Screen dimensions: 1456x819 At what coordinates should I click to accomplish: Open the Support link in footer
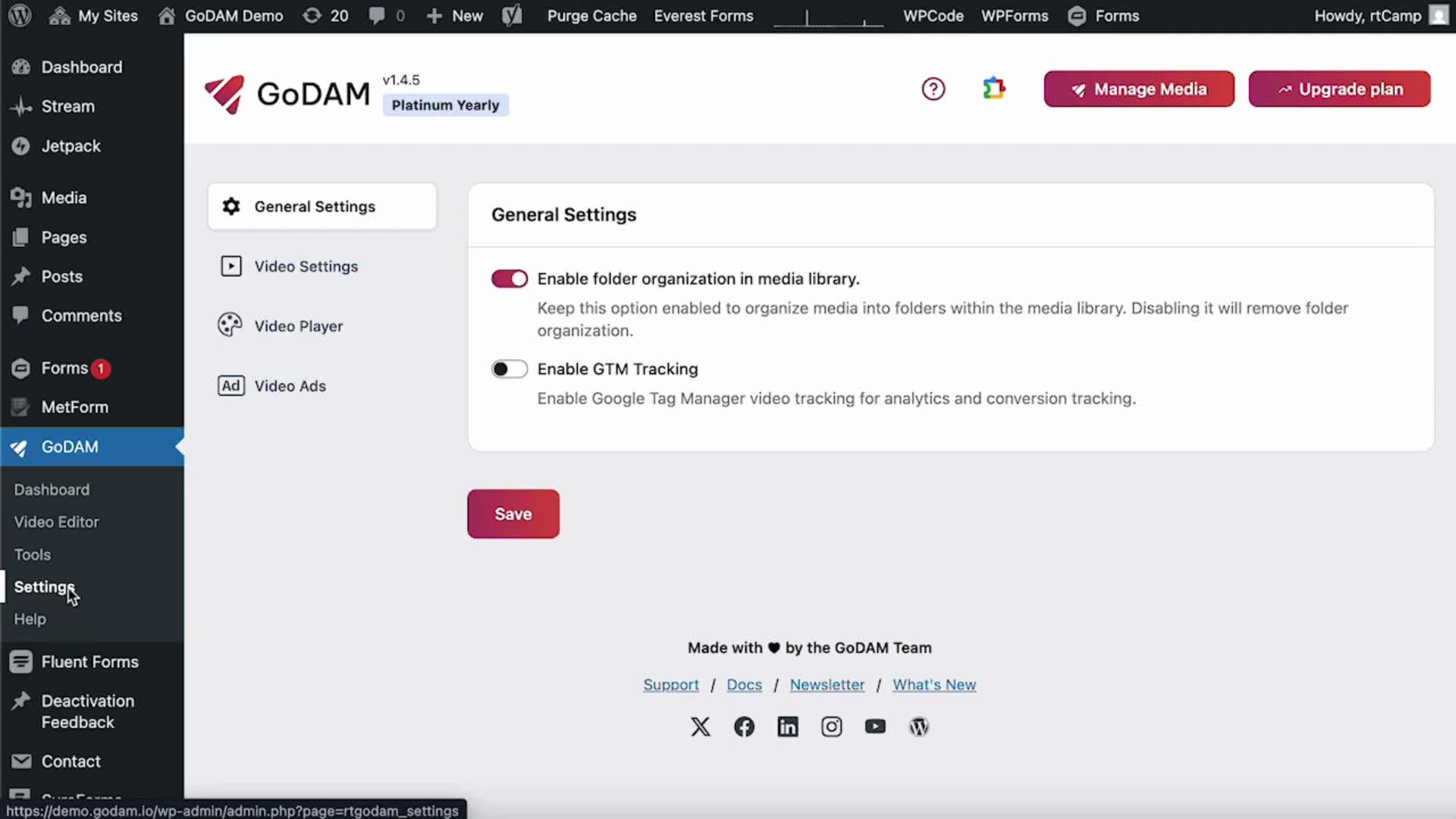(x=670, y=685)
